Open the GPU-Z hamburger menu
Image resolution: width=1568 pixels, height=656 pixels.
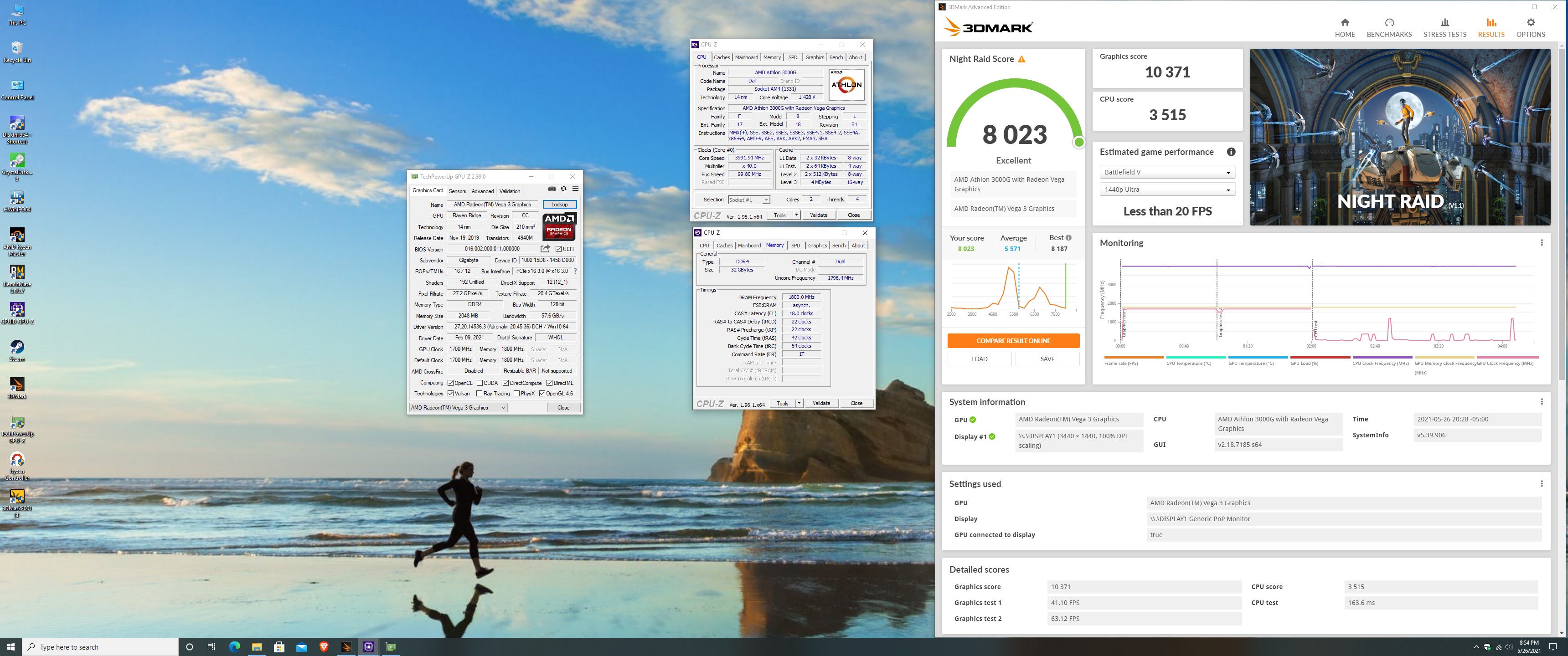pos(575,189)
